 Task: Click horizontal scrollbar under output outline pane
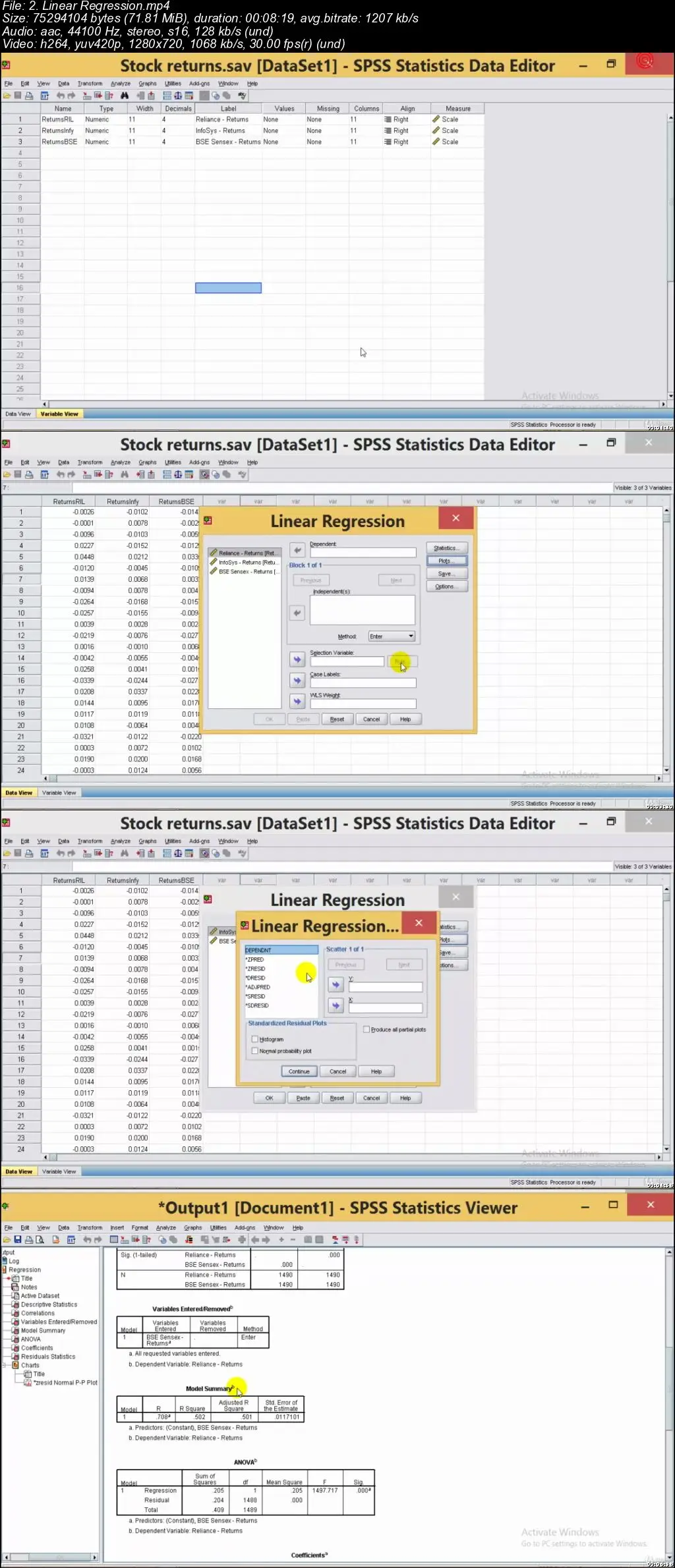49,1557
